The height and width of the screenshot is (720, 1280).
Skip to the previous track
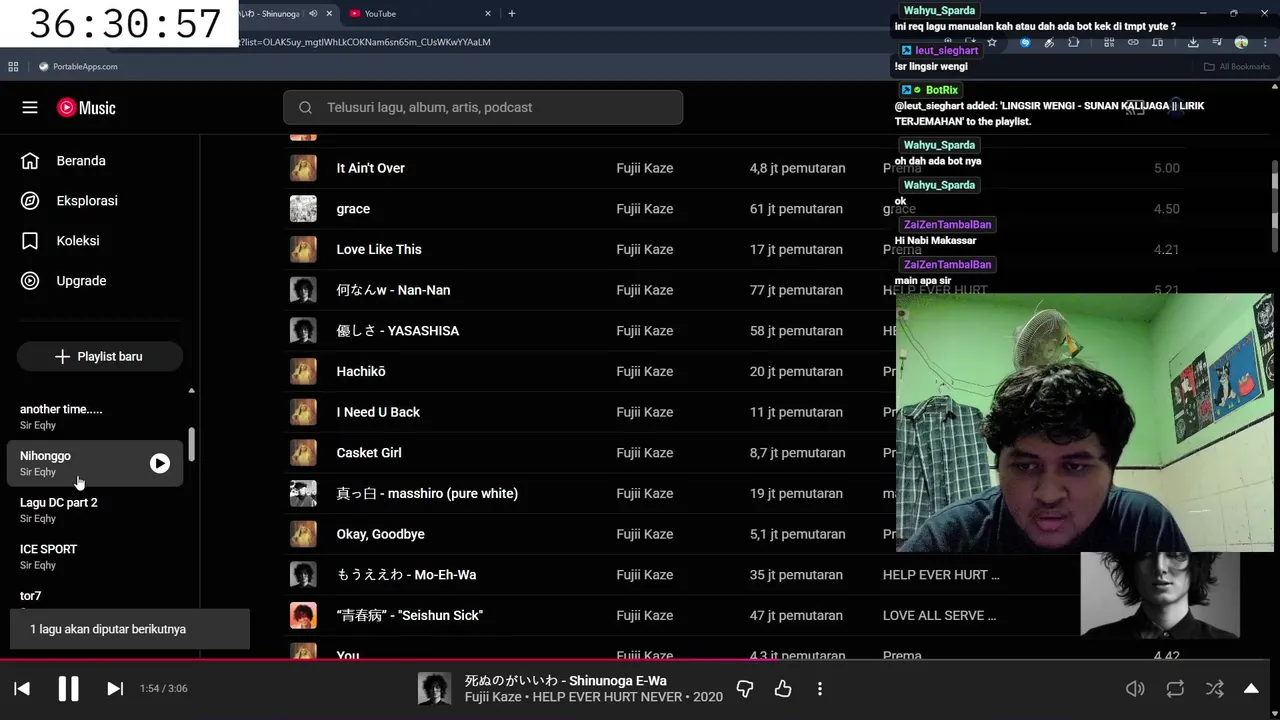coord(22,688)
